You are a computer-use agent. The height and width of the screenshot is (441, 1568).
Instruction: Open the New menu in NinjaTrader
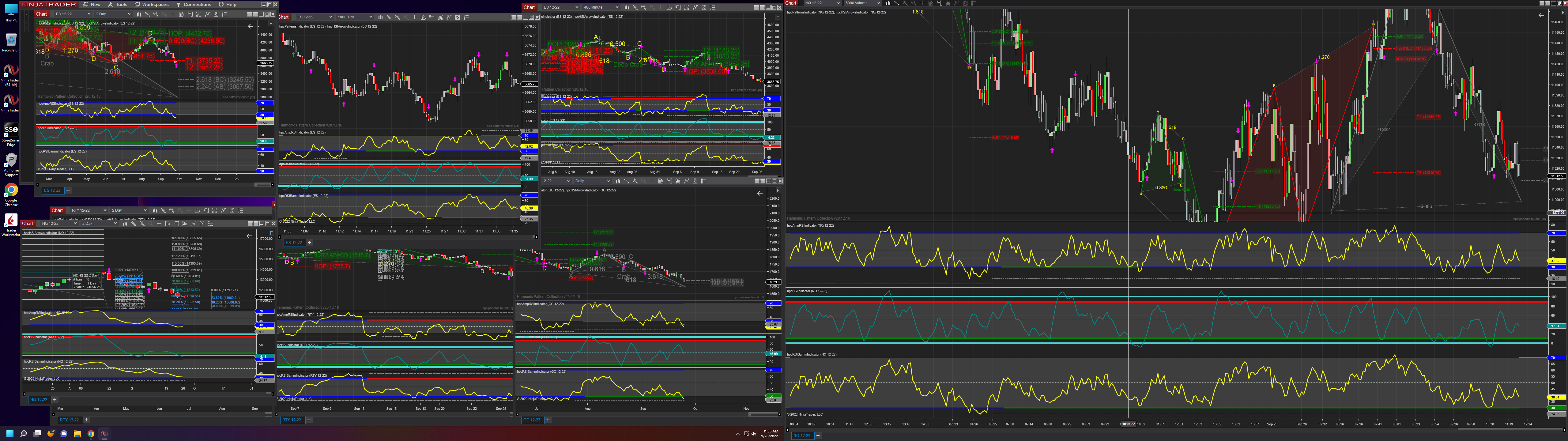pos(92,4)
